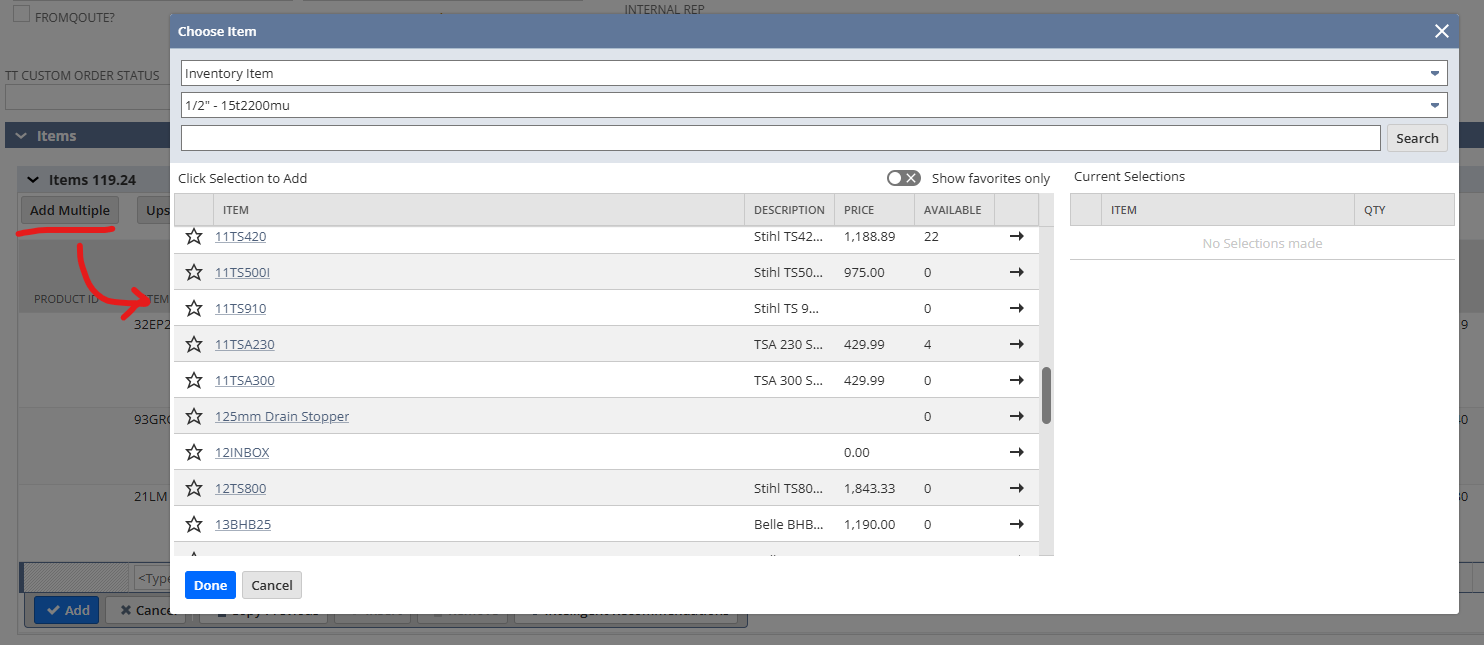The width and height of the screenshot is (1484, 645).
Task: Mark 11TSA300 as favorite star
Action: [x=194, y=380]
